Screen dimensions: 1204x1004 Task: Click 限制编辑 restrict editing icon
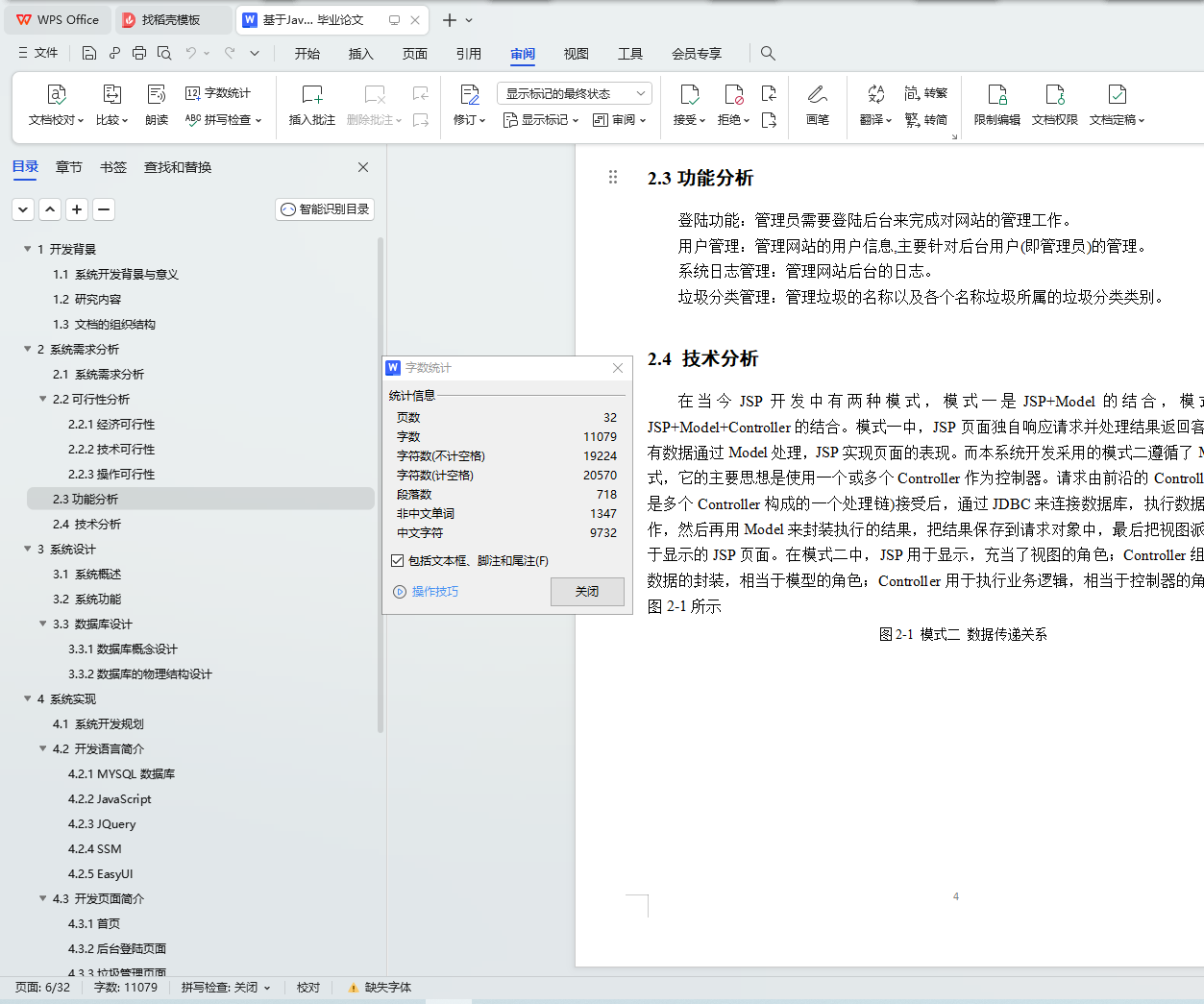click(997, 94)
